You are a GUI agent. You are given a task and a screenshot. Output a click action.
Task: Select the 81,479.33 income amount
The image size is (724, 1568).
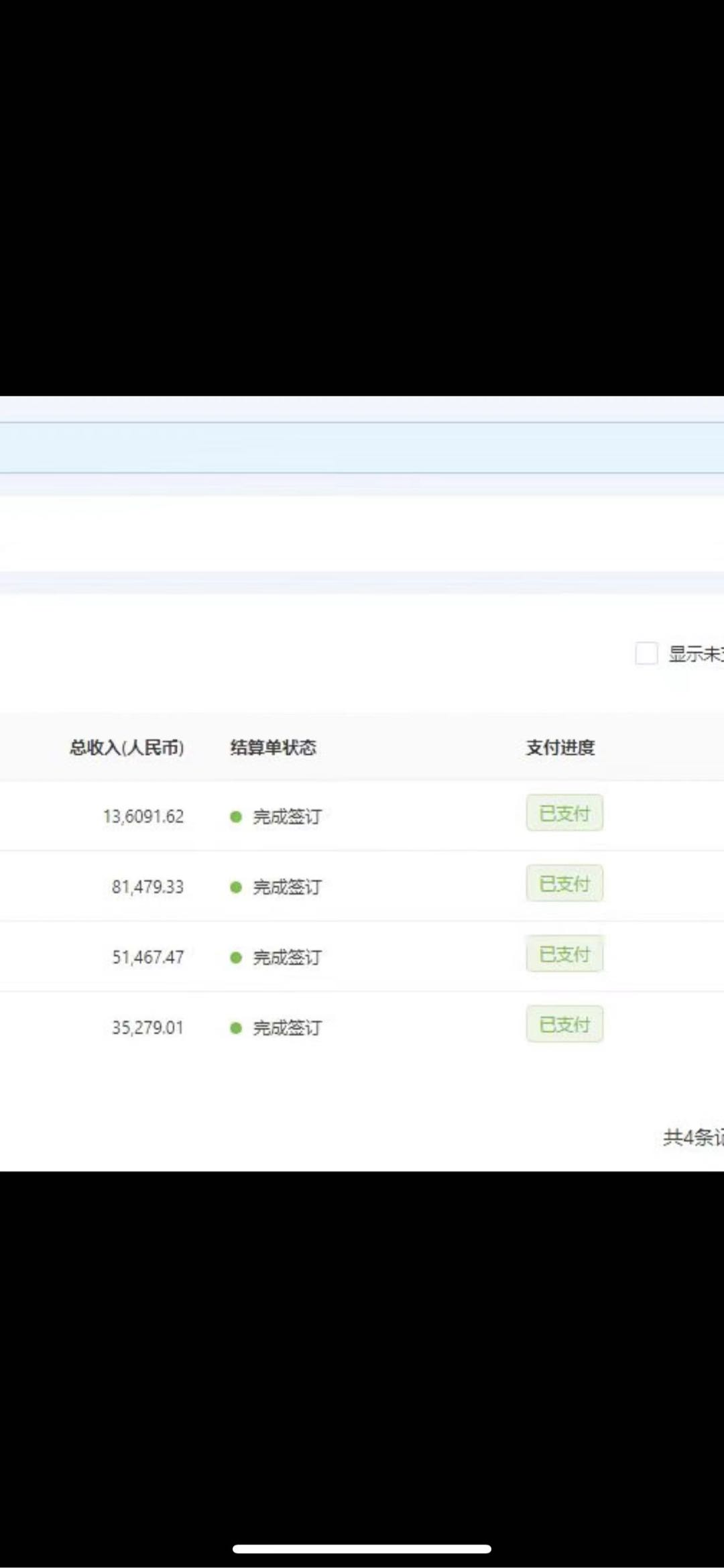[x=147, y=887]
